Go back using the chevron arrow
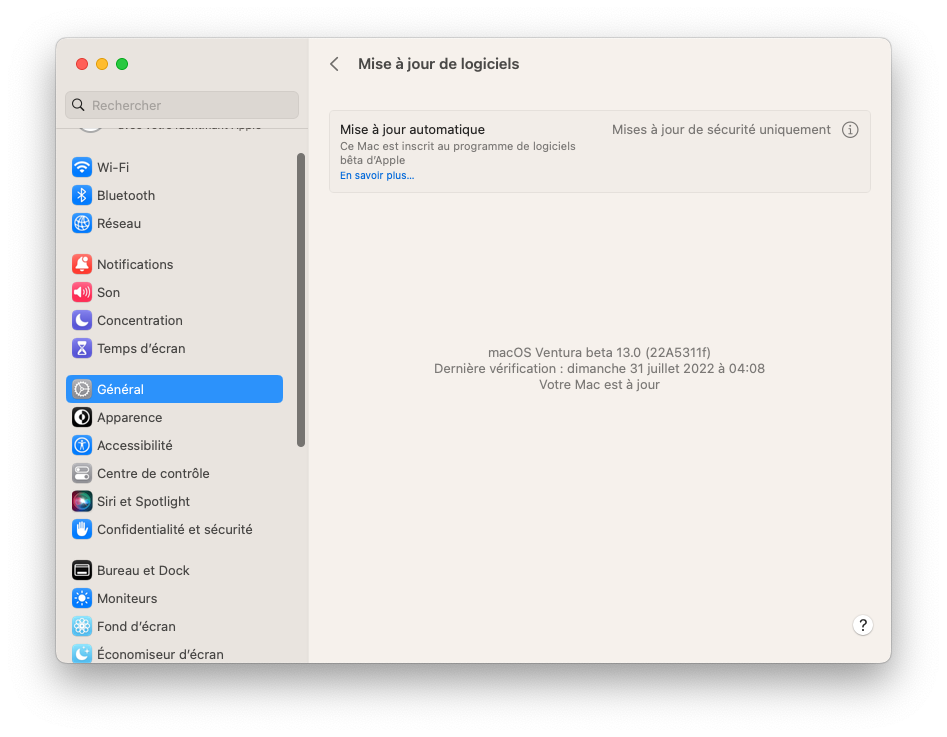 pyautogui.click(x=335, y=64)
